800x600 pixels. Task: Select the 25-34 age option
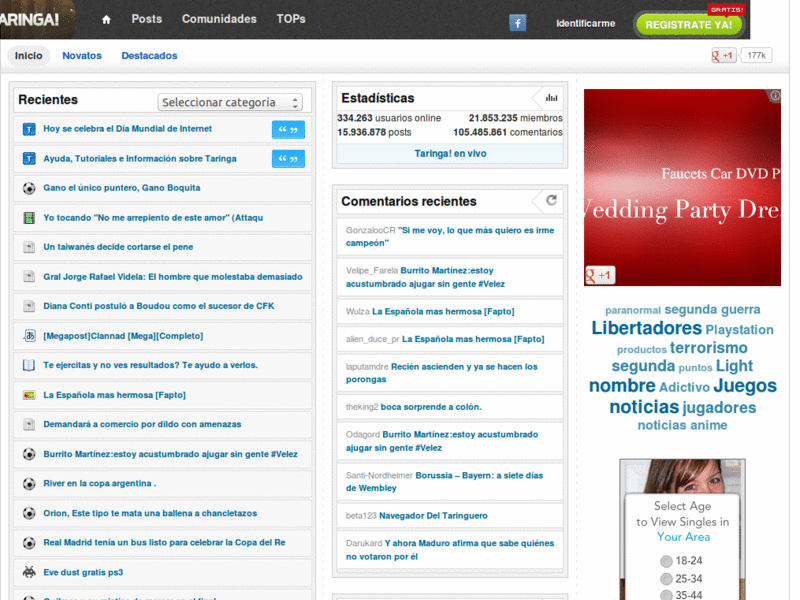tap(666, 579)
